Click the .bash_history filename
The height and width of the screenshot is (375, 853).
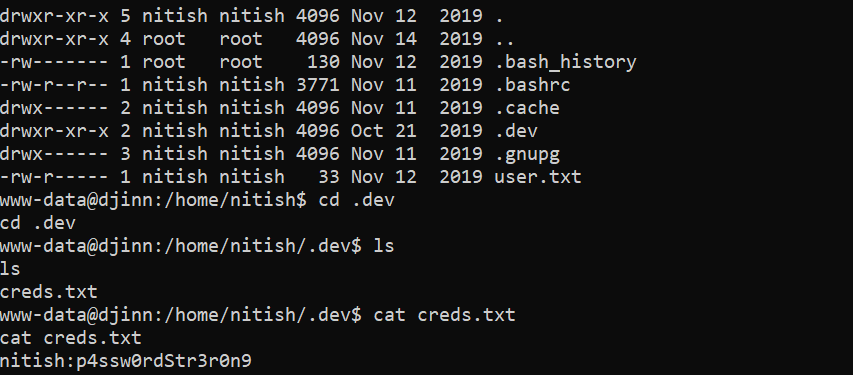click(566, 62)
